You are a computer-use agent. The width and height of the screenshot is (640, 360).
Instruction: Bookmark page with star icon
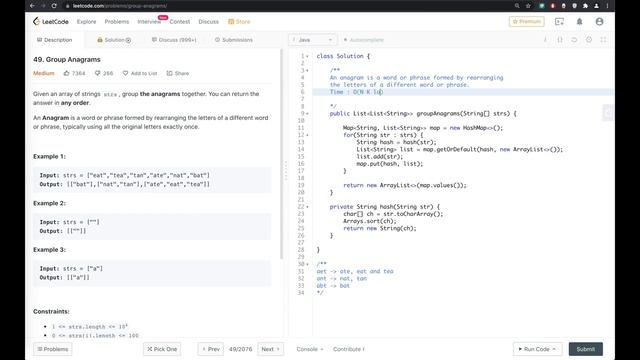[528, 6]
